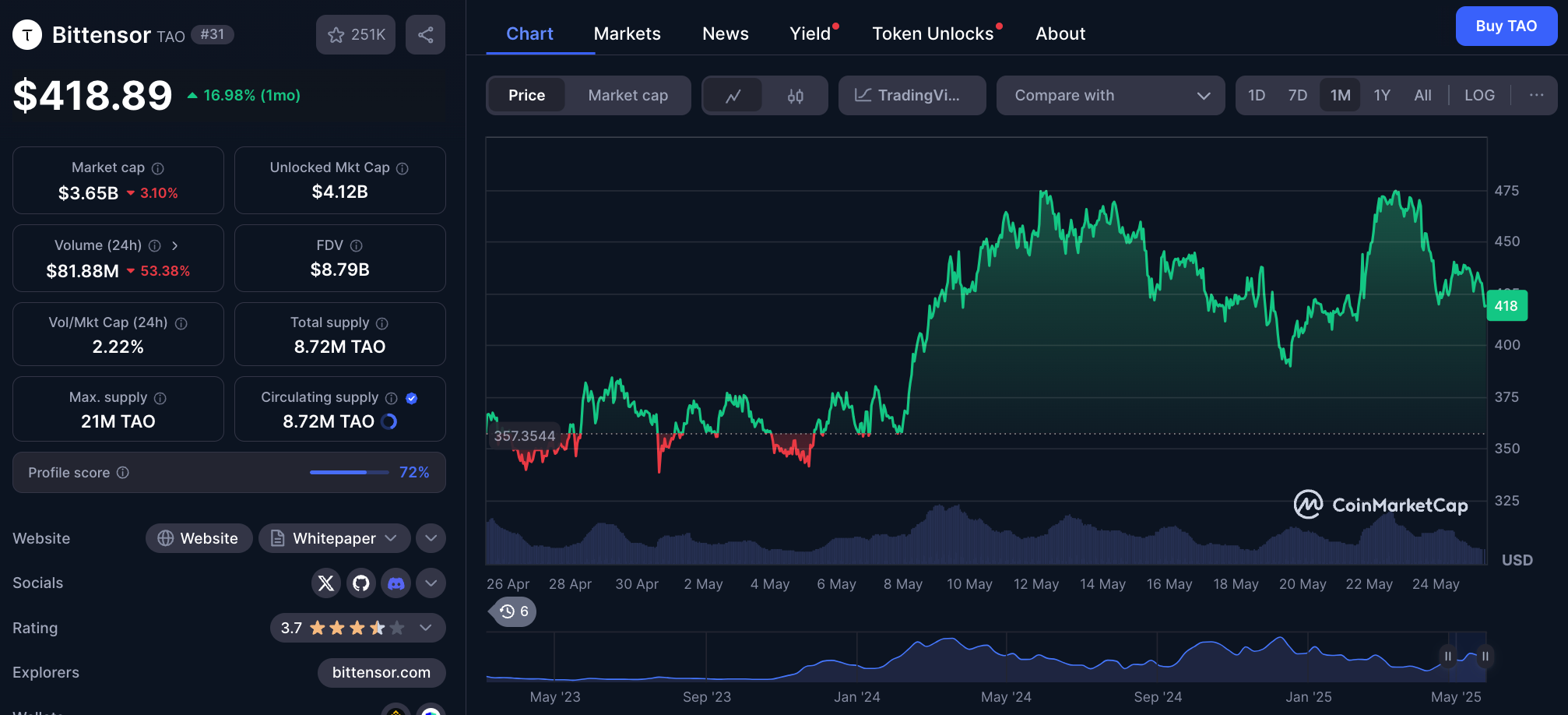Open Unlocked Mkt Cap info icon
Screen dimensions: 1568x715
403,168
